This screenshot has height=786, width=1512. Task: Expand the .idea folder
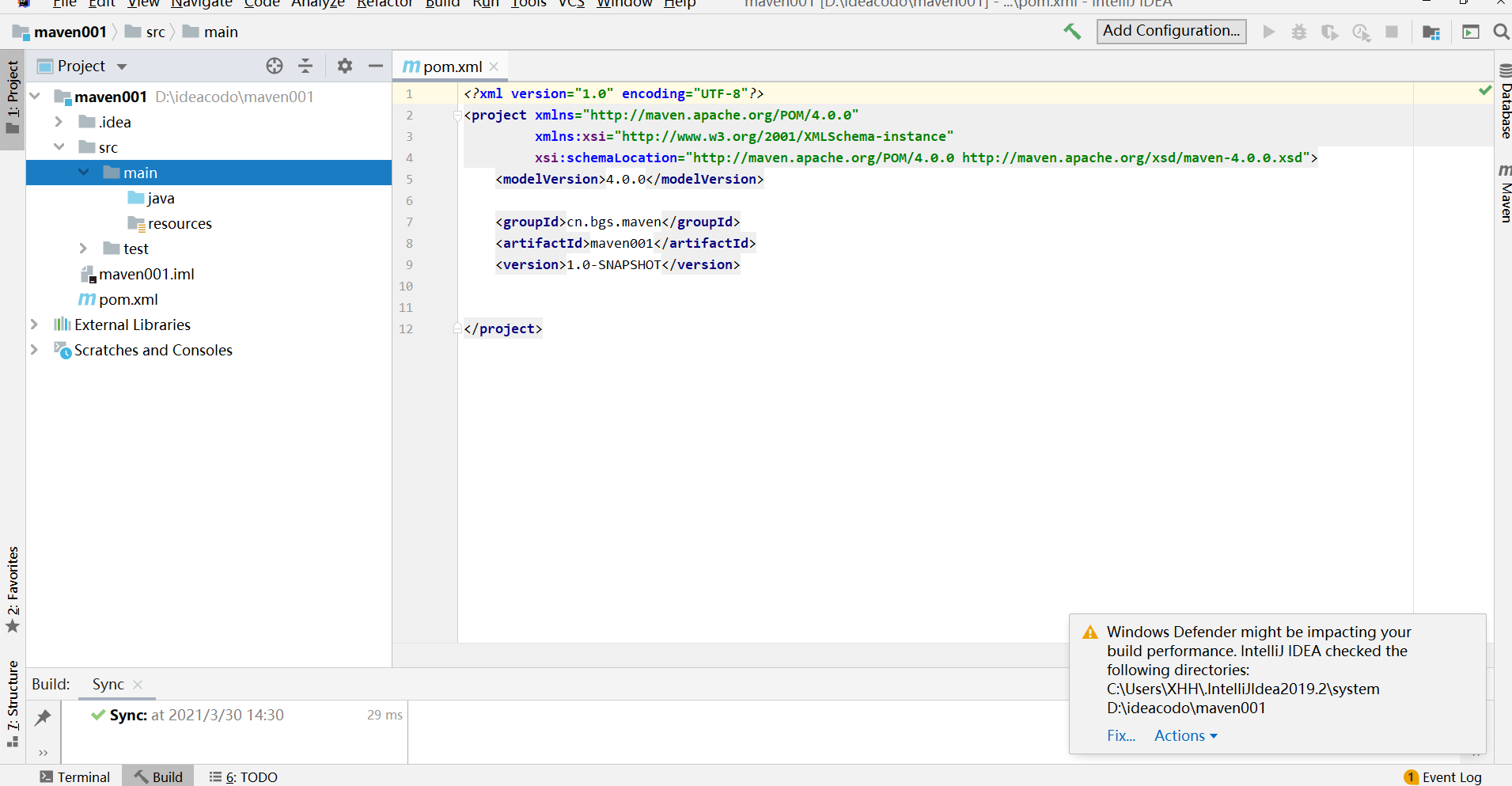coord(59,122)
